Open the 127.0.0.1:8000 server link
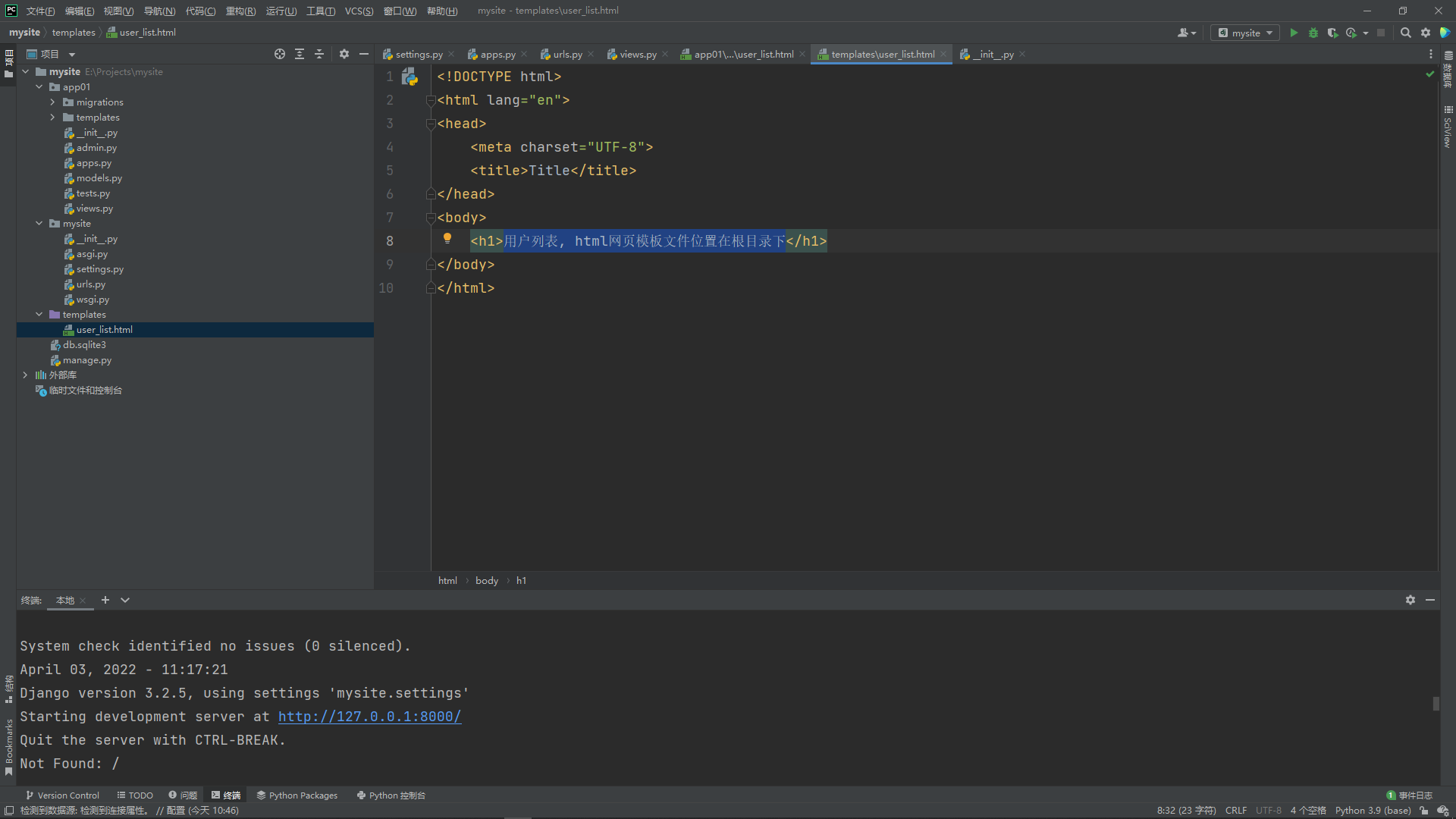The height and width of the screenshot is (819, 1456). click(369, 717)
